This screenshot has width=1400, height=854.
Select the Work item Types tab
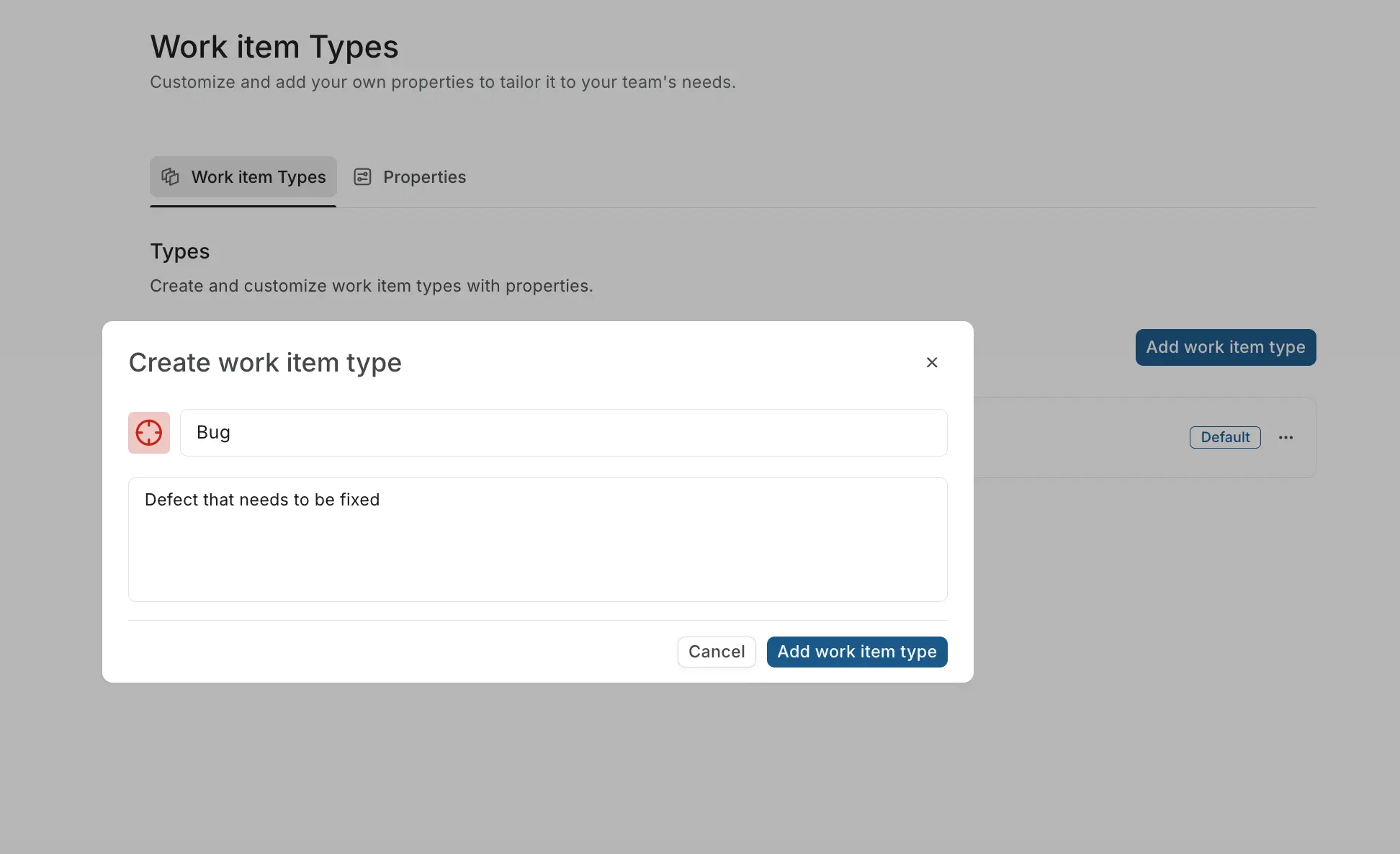pyautogui.click(x=243, y=176)
